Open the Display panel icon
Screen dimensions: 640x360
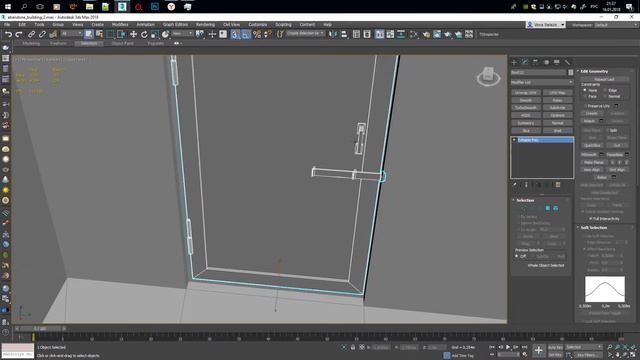[x=557, y=62]
